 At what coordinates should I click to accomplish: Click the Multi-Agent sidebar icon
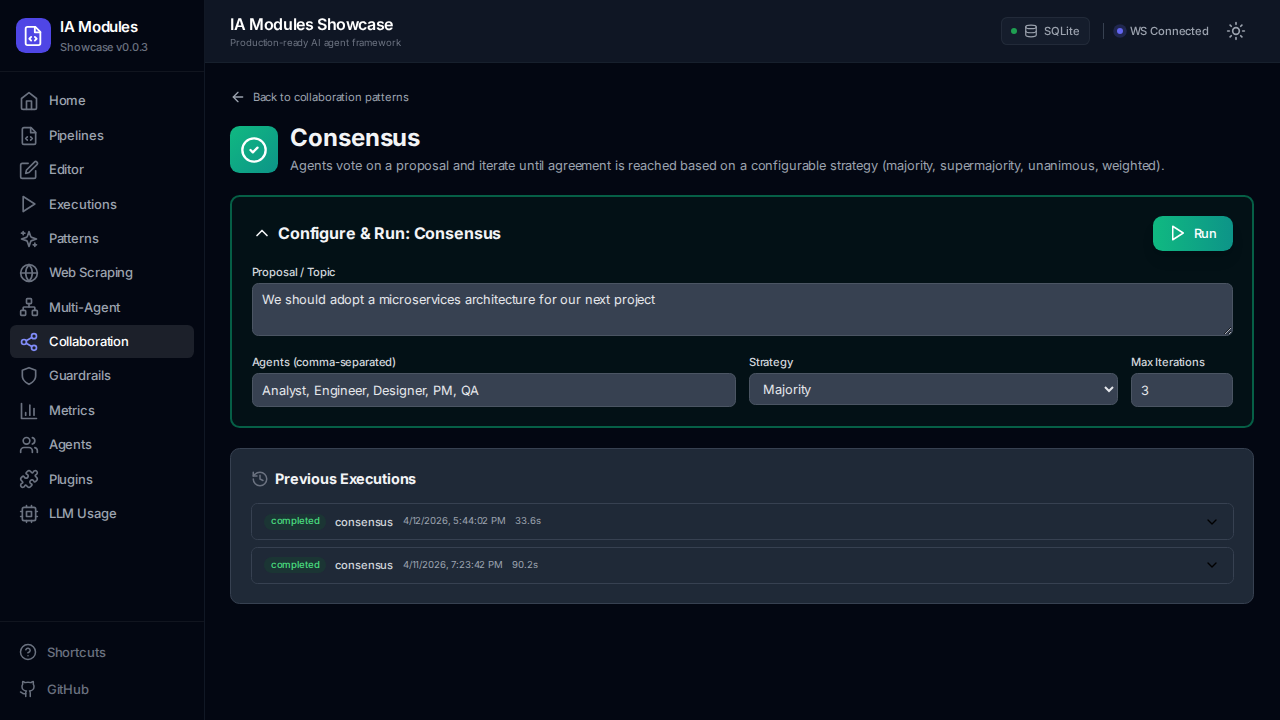click(x=31, y=307)
